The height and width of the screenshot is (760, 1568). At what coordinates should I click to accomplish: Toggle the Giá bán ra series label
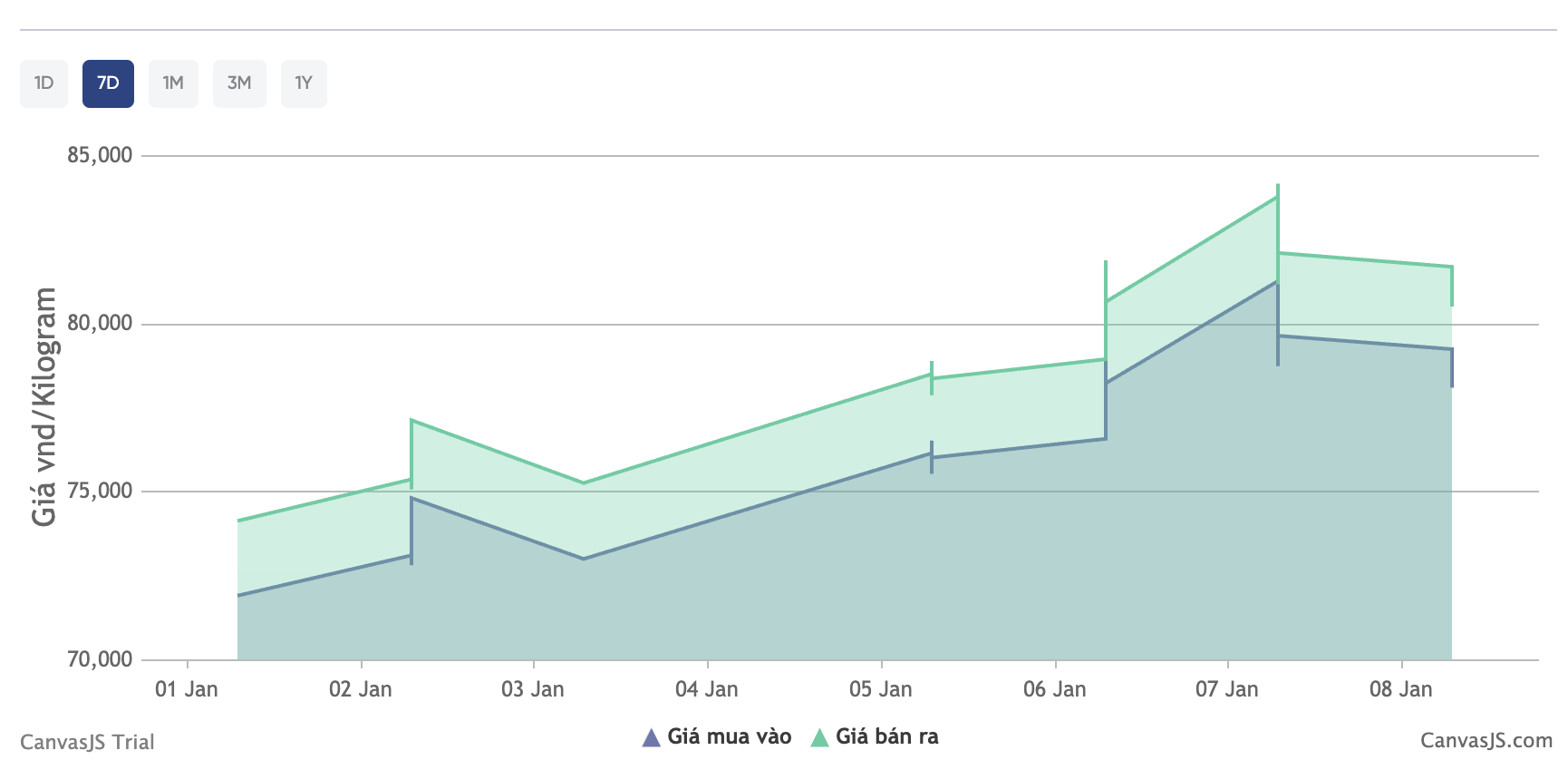[x=886, y=736]
